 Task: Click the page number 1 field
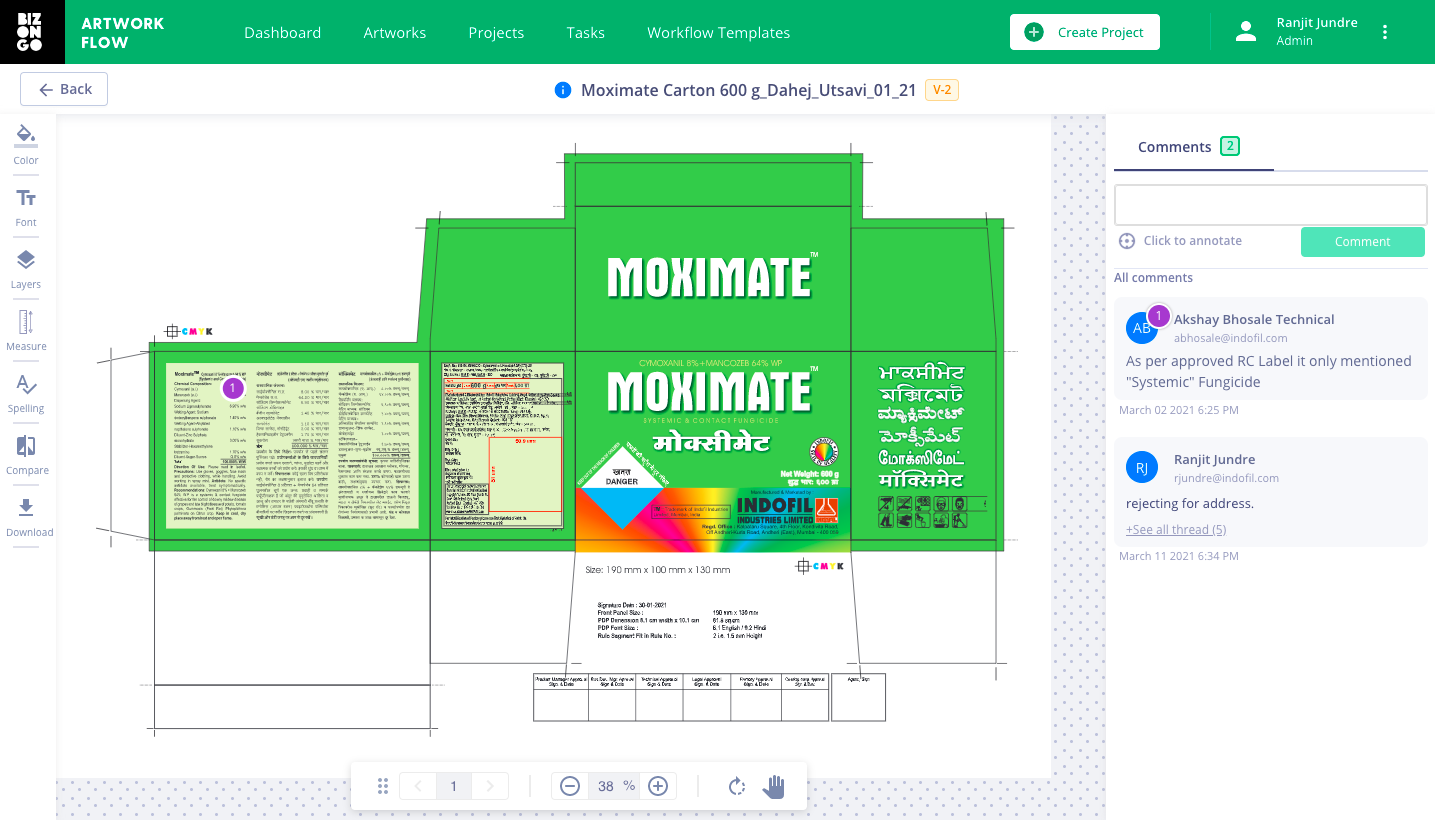click(x=454, y=786)
